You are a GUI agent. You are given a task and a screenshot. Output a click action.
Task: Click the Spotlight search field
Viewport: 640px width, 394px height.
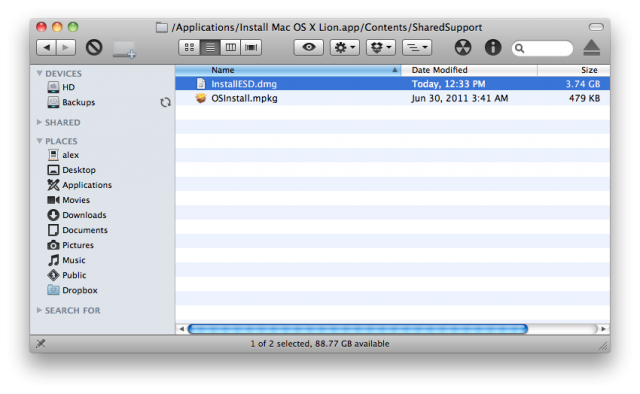(x=542, y=48)
